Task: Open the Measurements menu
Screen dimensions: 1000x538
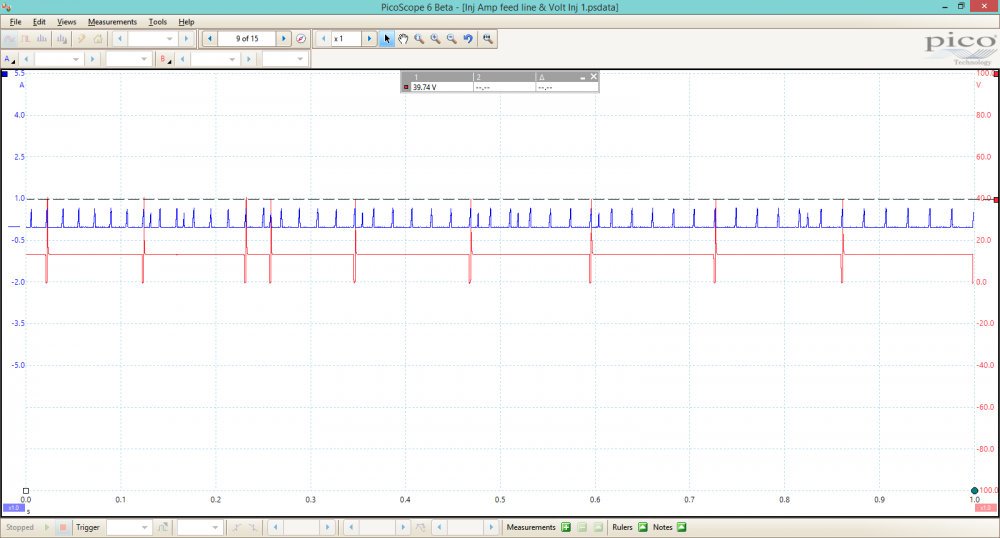Action: [112, 22]
